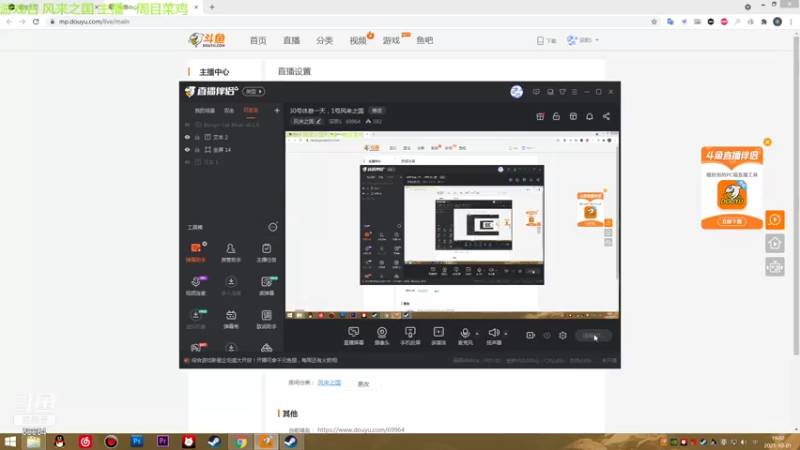
Task: Go to 游戏 in Douyu navigation
Action: click(x=391, y=40)
